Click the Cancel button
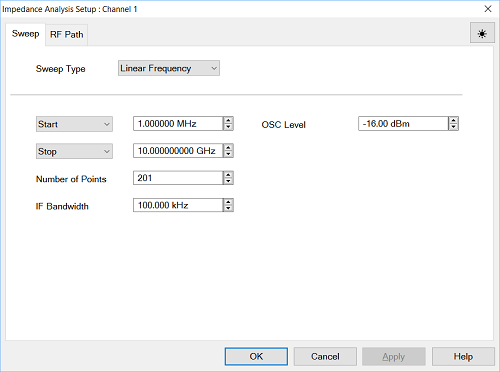Screen dimensions: 500x372 pos(325,356)
